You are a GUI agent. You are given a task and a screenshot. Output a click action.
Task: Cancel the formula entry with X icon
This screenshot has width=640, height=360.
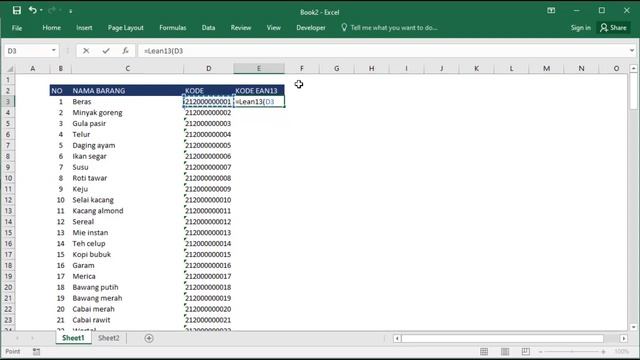[x=86, y=51]
